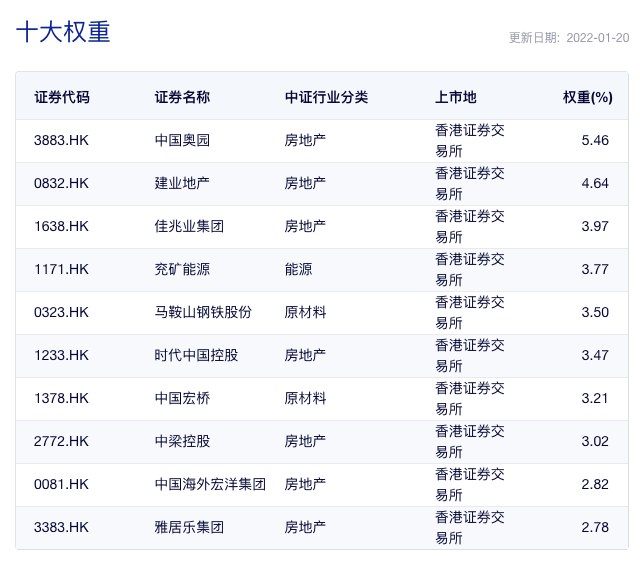Viewport: 640px width, 569px height.
Task: Click the name 中国海外宏洋集团
Action: [x=210, y=485]
